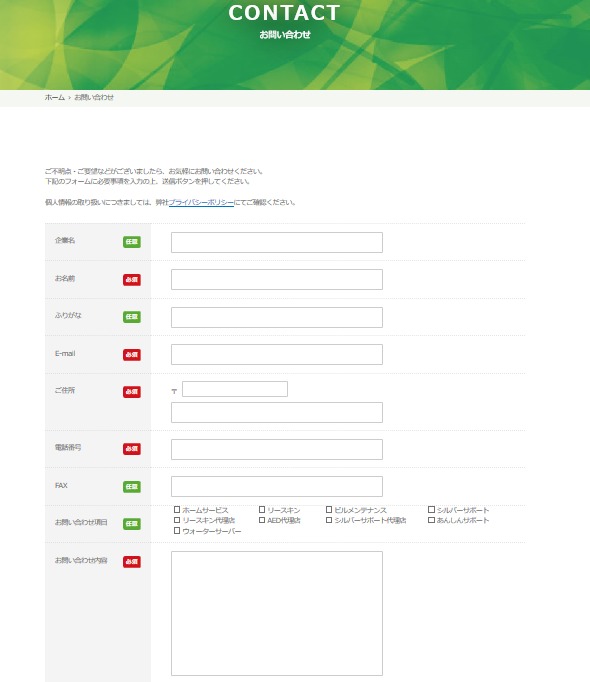Focus the お名前 input field

click(277, 279)
